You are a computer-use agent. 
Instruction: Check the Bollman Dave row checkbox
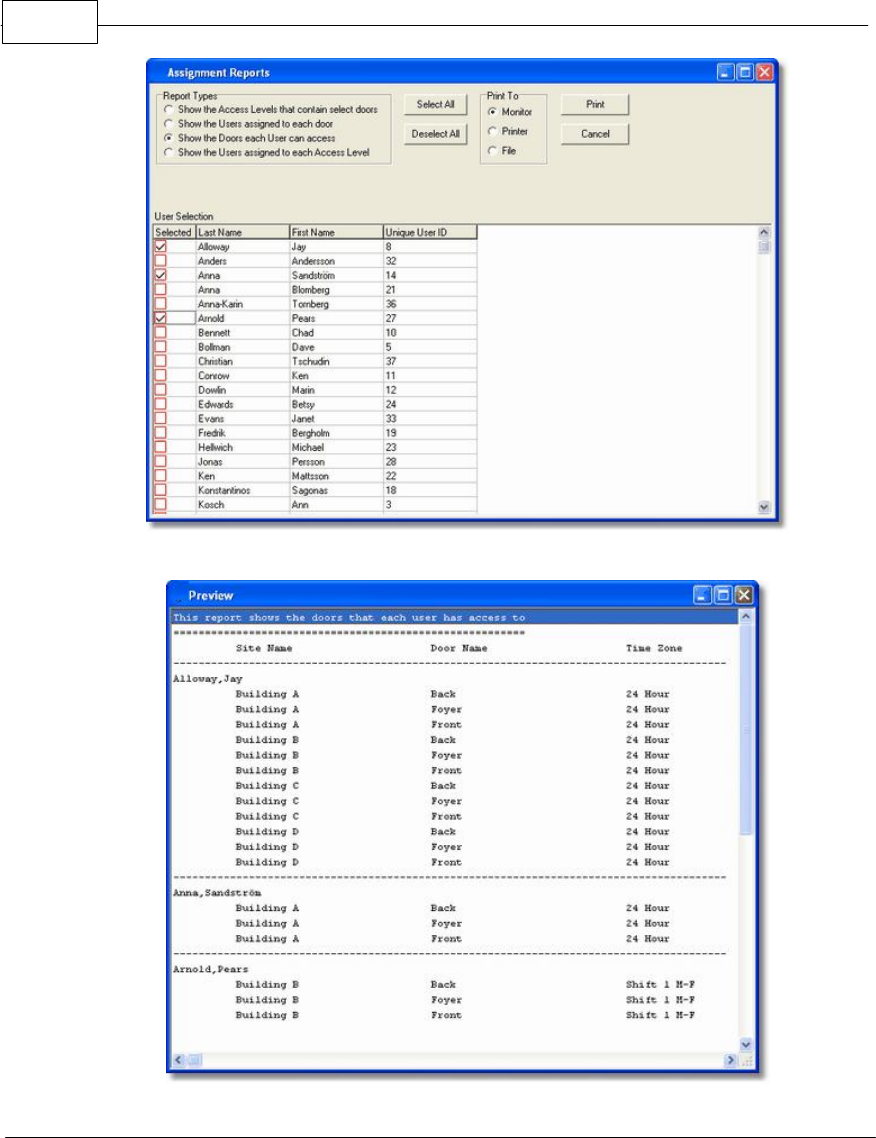[160, 347]
